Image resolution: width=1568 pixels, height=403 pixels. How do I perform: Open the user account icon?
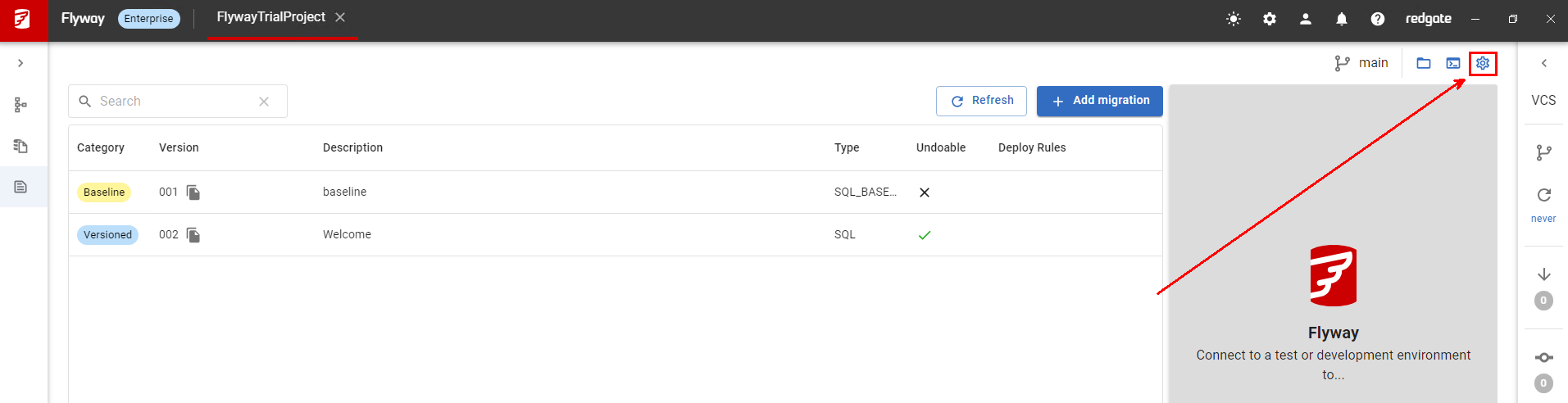[x=1306, y=19]
